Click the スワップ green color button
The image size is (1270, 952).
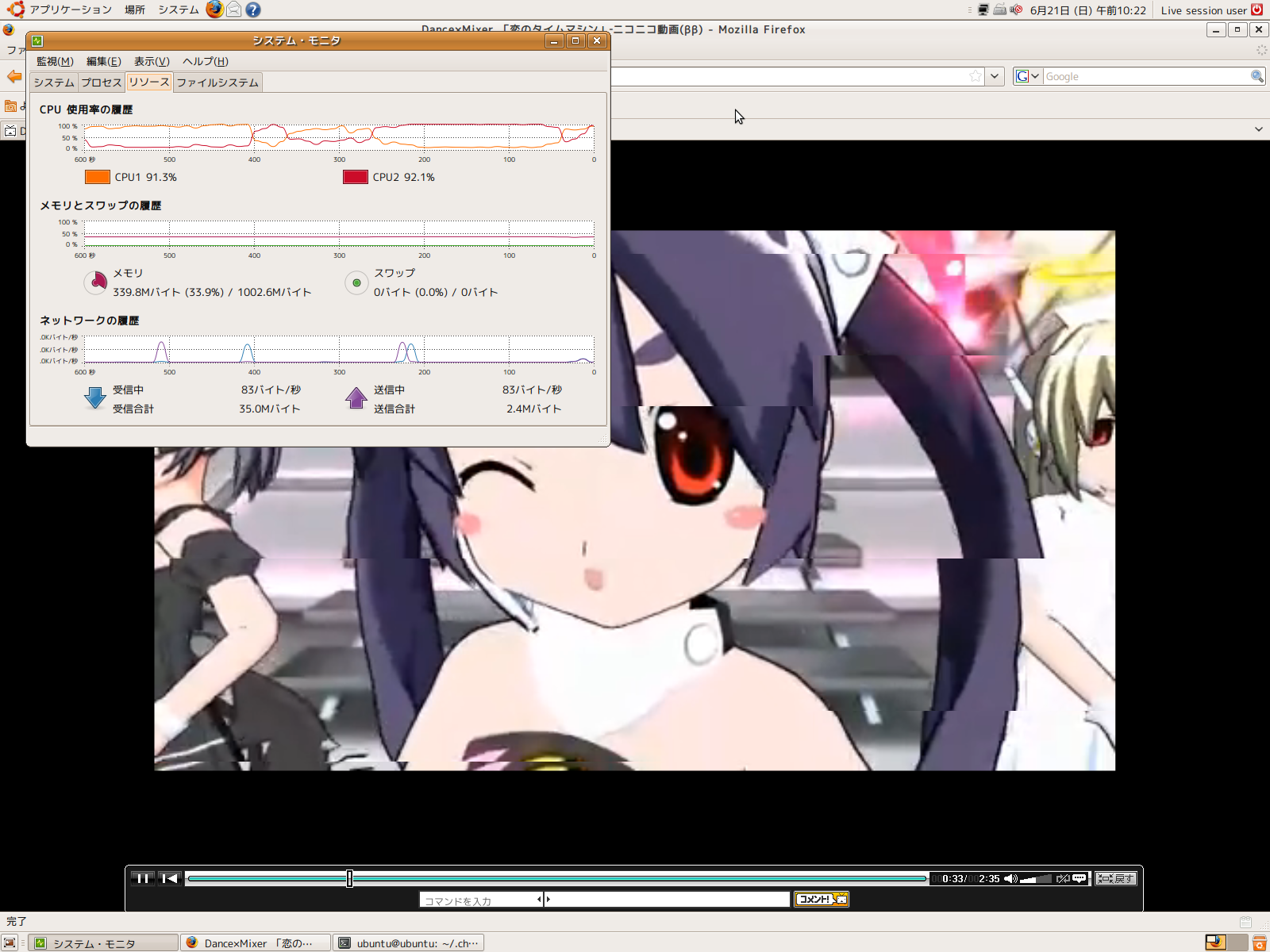(x=356, y=282)
